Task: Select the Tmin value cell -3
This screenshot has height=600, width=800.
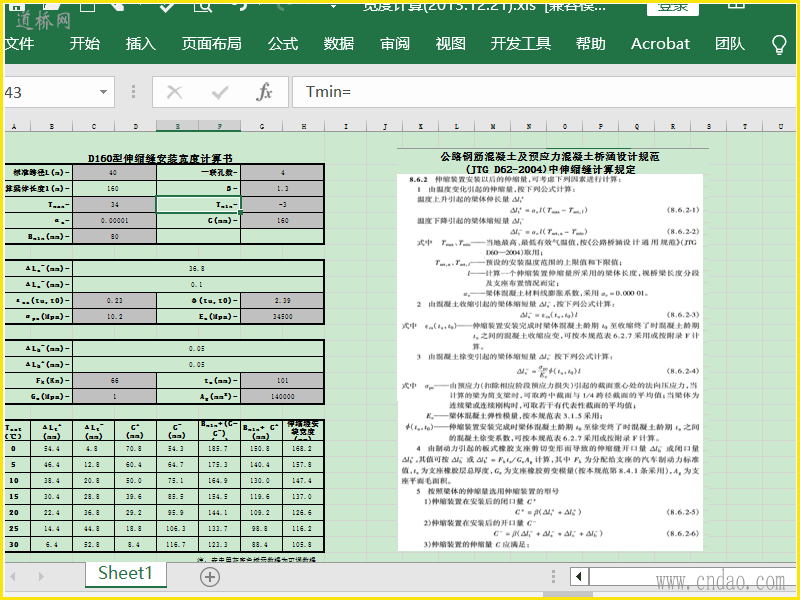Action: 282,205
